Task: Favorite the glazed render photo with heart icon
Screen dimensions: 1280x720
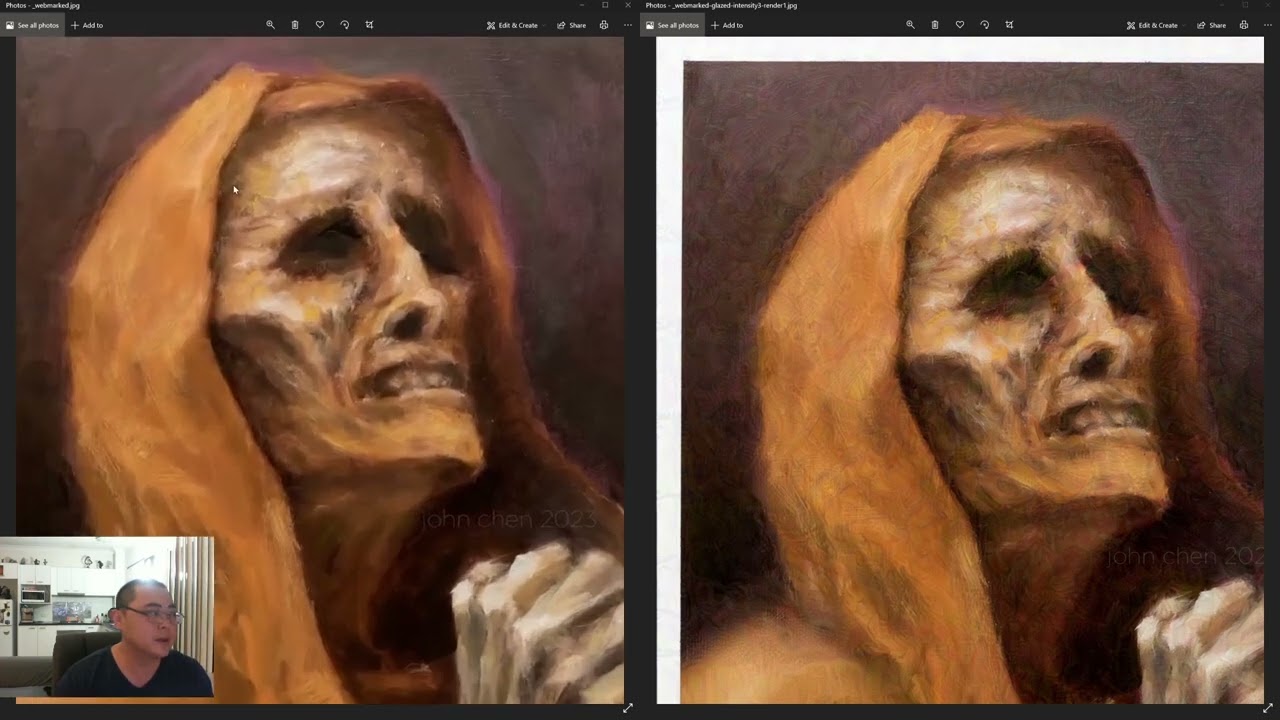Action: point(960,25)
